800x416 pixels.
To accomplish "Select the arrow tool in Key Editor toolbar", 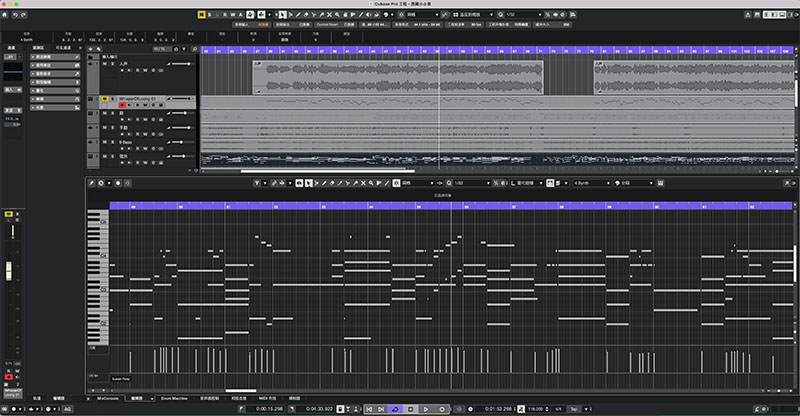I will point(308,183).
